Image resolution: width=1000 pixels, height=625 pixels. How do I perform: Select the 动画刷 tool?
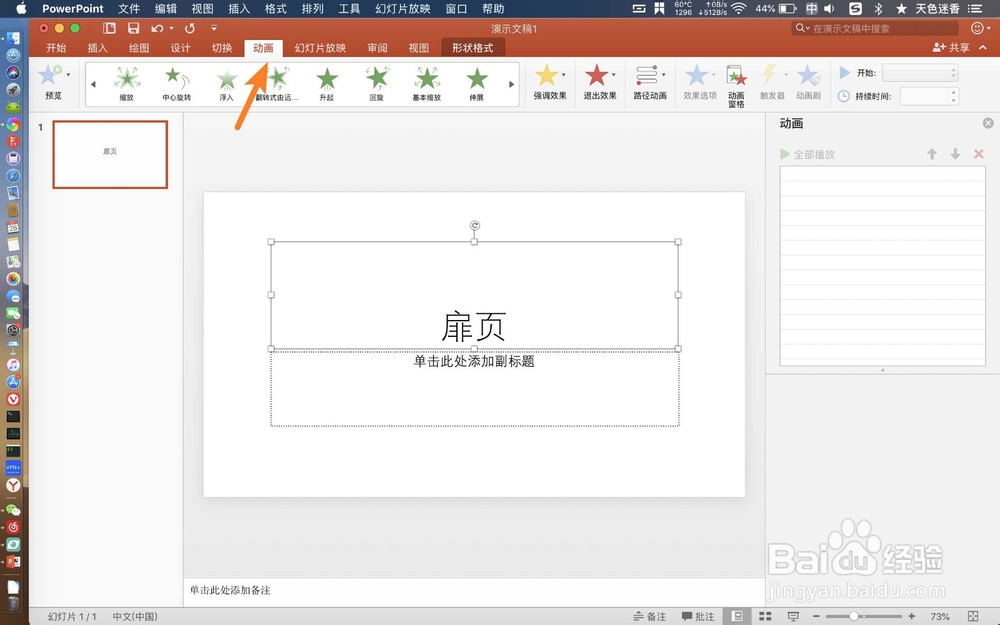click(x=808, y=82)
